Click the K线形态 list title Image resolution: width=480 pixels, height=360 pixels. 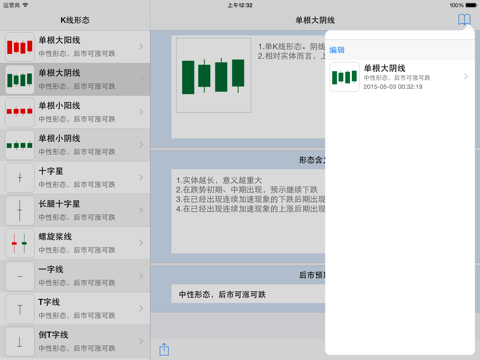pyautogui.click(x=75, y=20)
